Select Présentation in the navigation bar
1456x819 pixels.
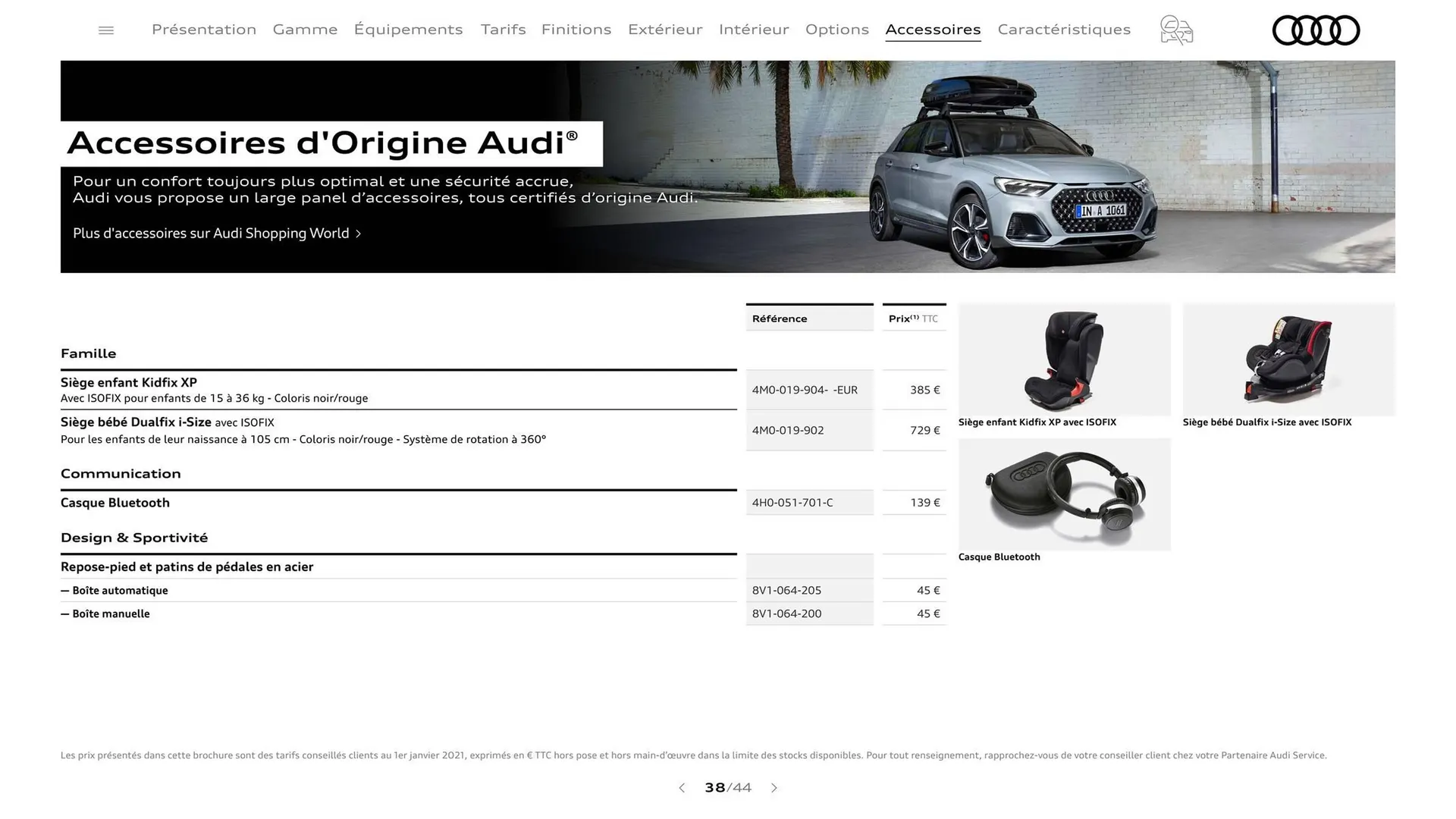point(203,30)
